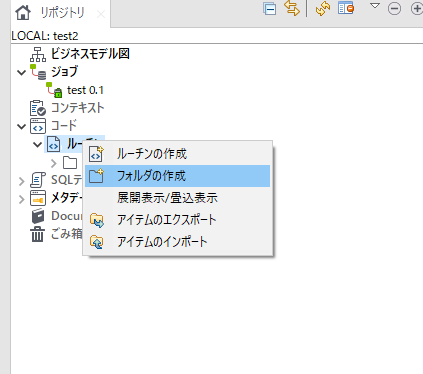Select the Documentation tree label

(67, 216)
